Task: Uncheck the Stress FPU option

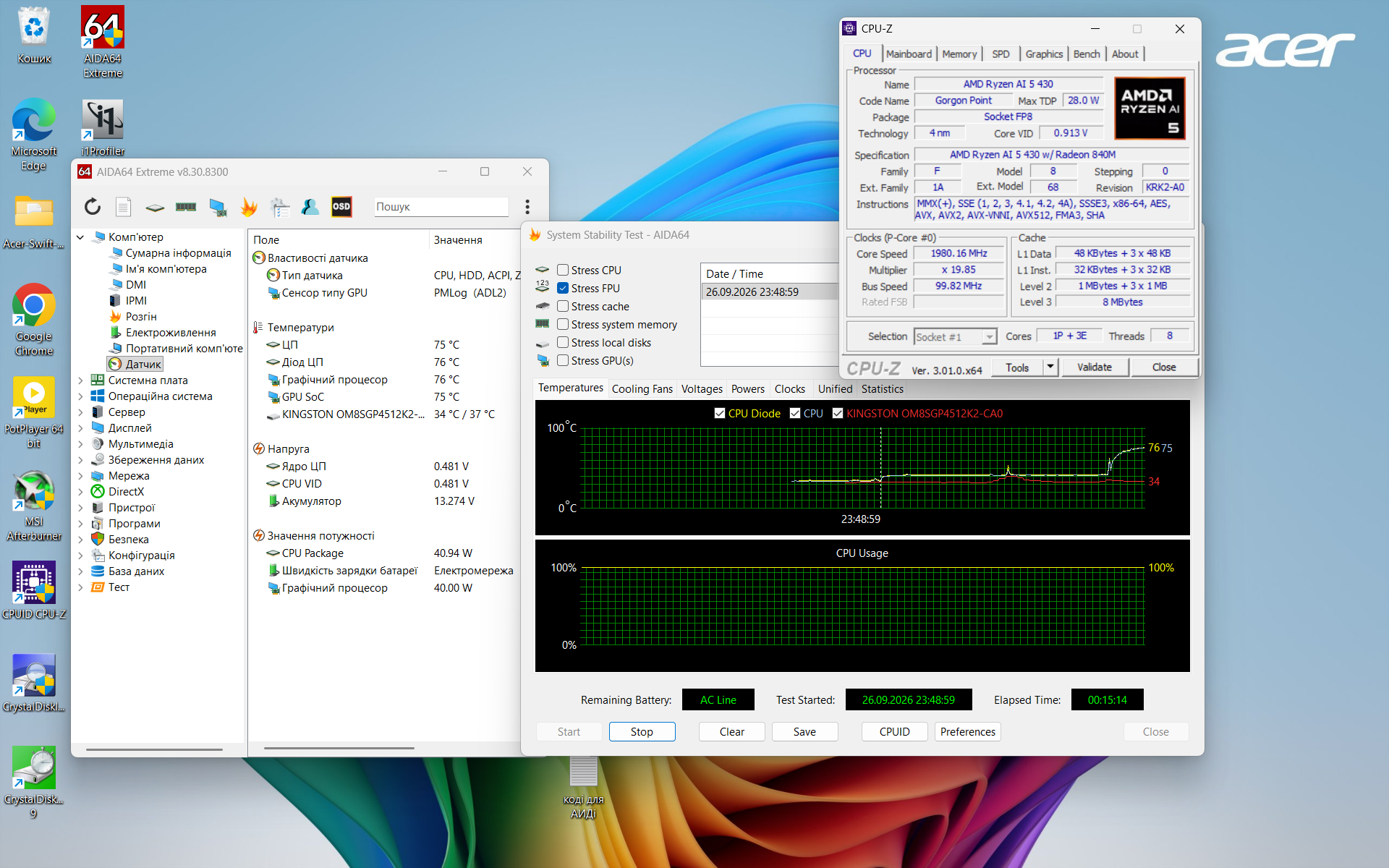Action: coord(563,288)
